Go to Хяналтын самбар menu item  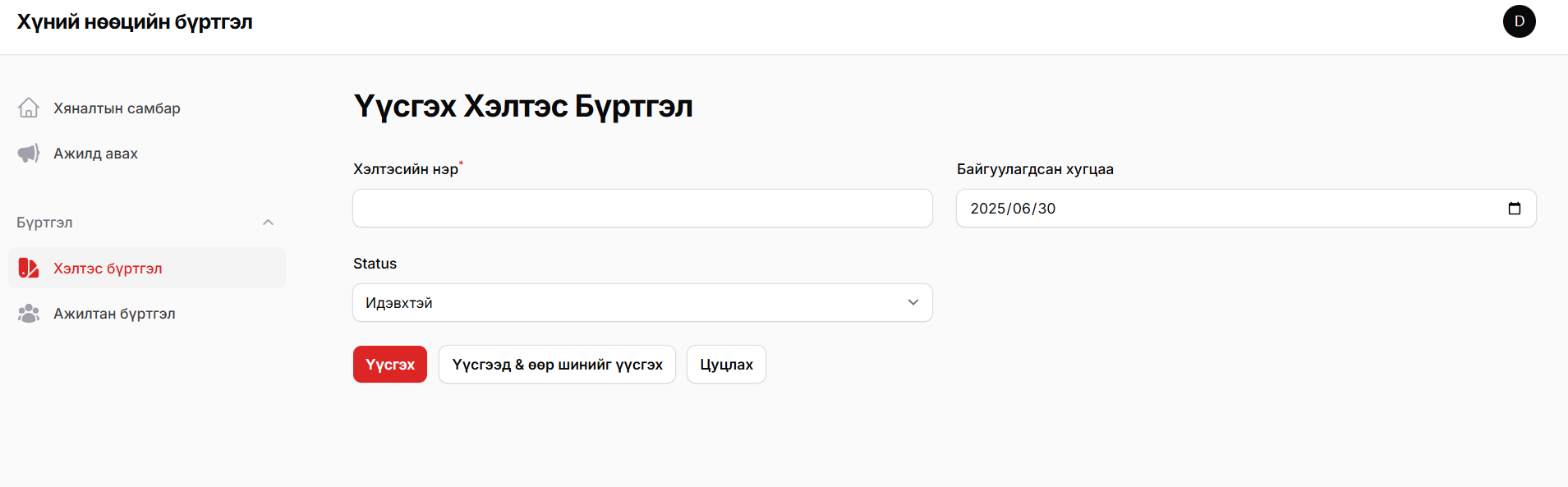point(117,108)
